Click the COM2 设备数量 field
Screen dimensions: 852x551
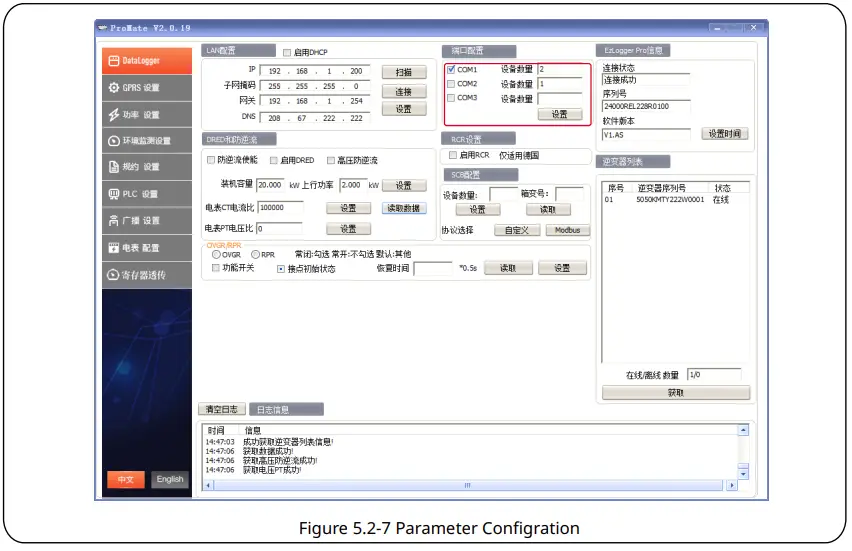[559, 84]
